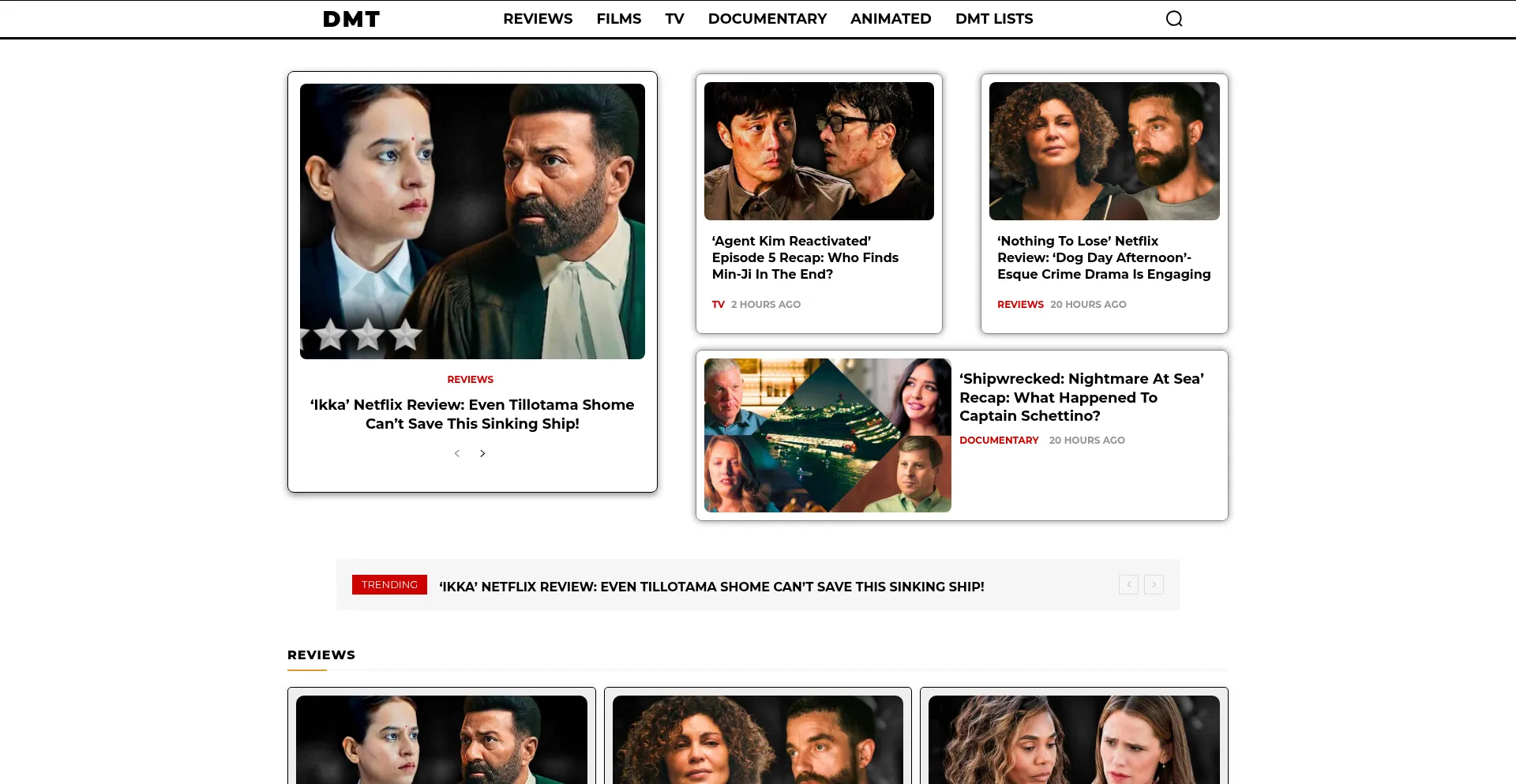Open the 'Agent Kim Reactivated' card image
The height and width of the screenshot is (784, 1516).
pos(819,151)
